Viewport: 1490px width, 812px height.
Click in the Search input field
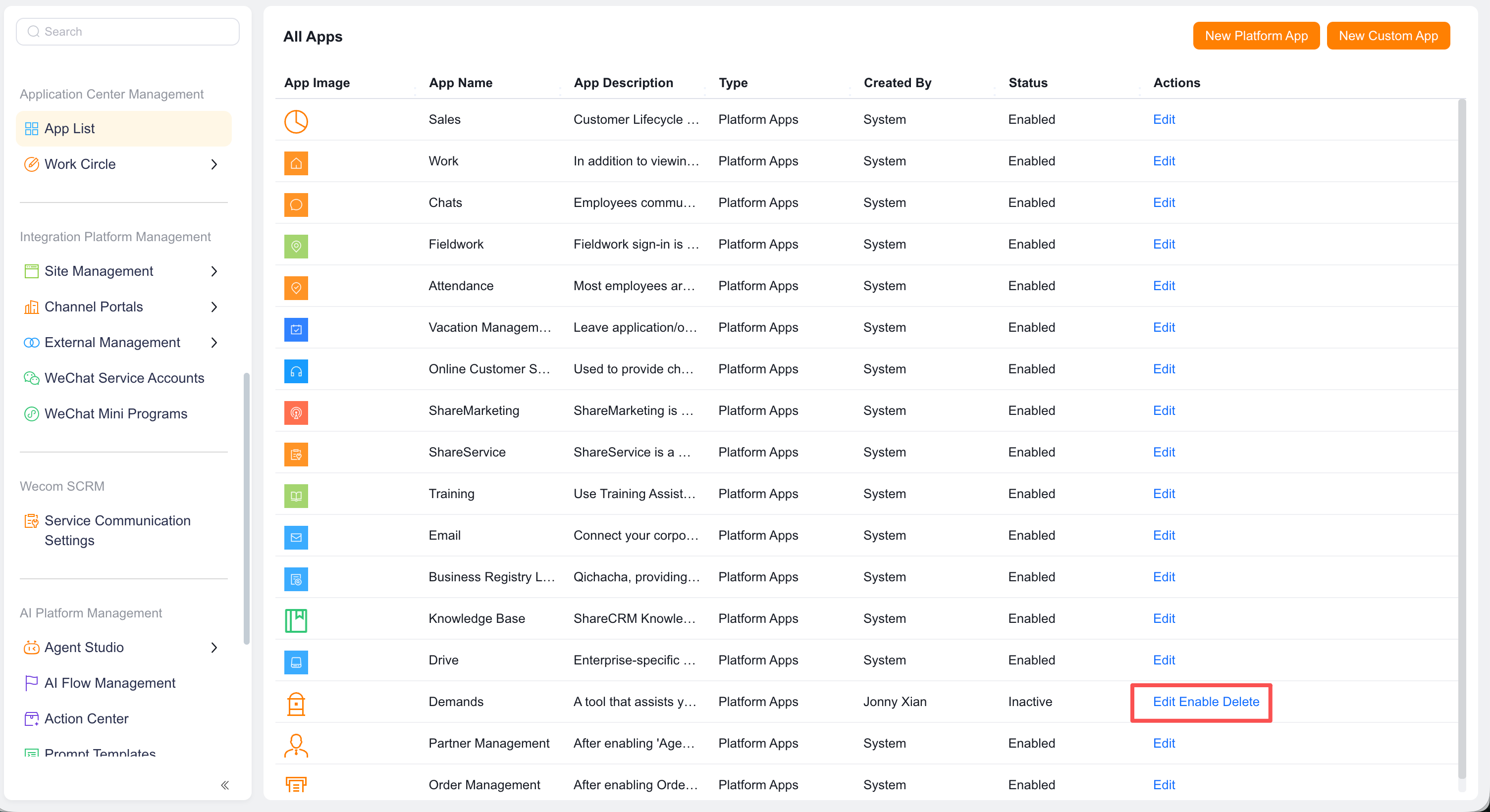pyautogui.click(x=128, y=31)
